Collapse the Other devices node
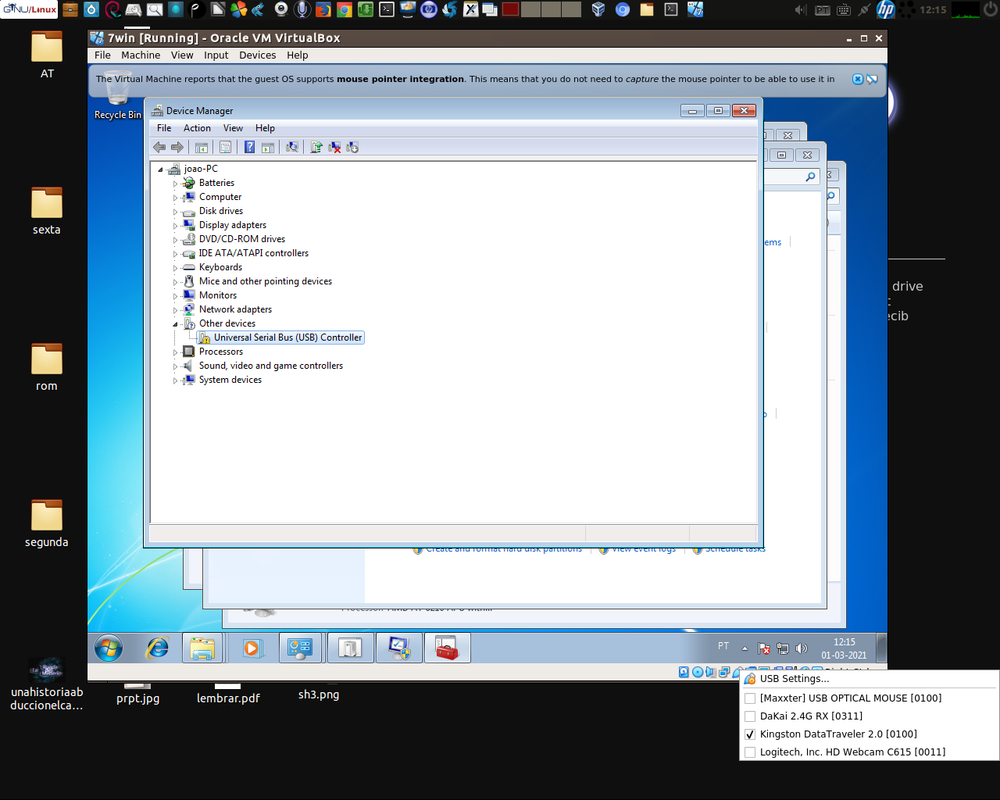 coord(175,324)
